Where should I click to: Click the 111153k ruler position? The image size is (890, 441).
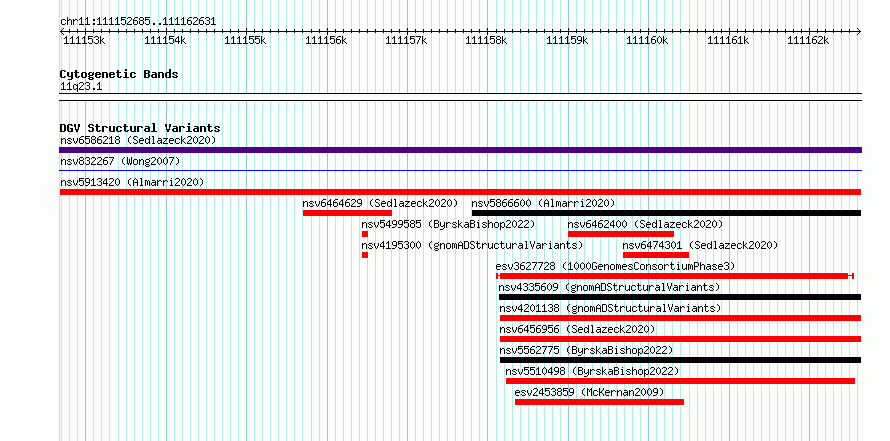point(84,40)
